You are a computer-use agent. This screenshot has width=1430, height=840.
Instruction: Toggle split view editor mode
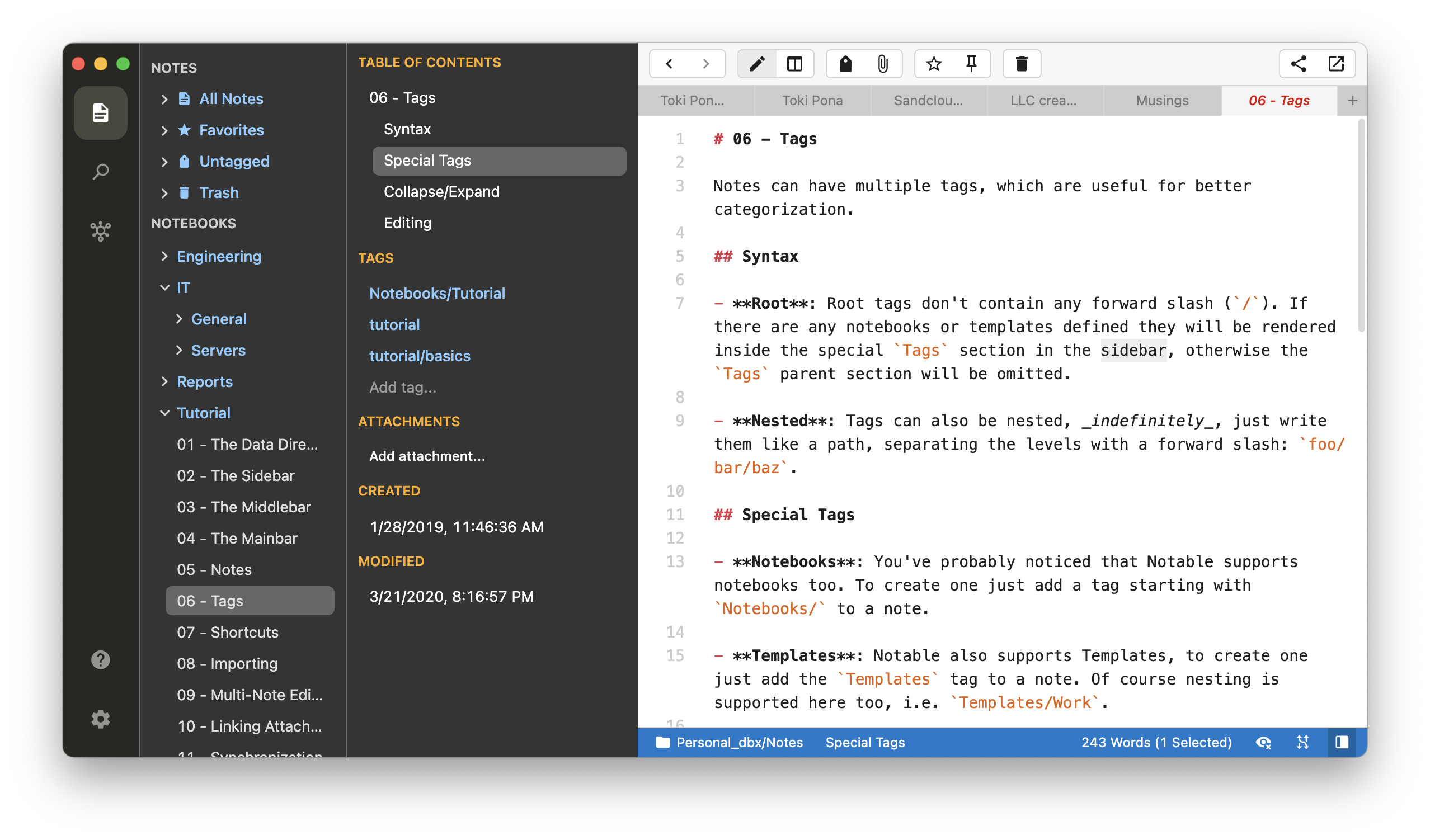794,64
